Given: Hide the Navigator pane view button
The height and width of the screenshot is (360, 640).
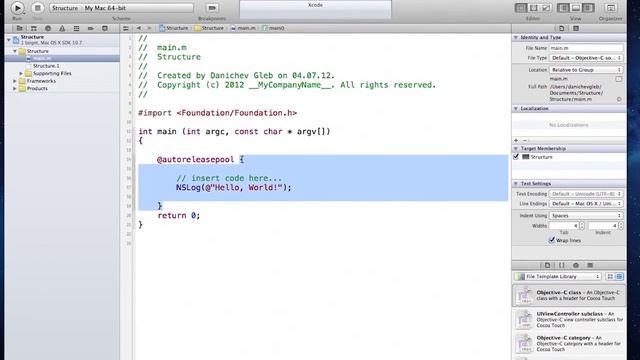Looking at the screenshot, I should tap(563, 8).
